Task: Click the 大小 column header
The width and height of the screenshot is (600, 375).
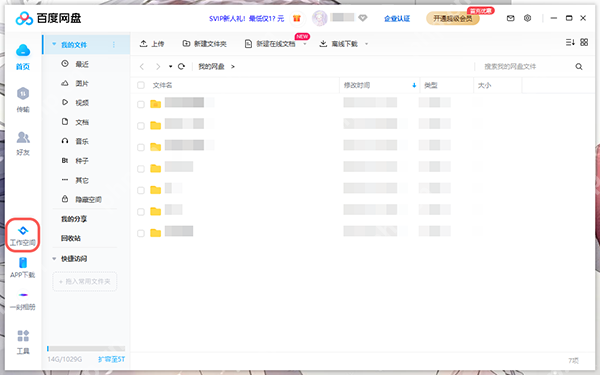Action: 484,85
